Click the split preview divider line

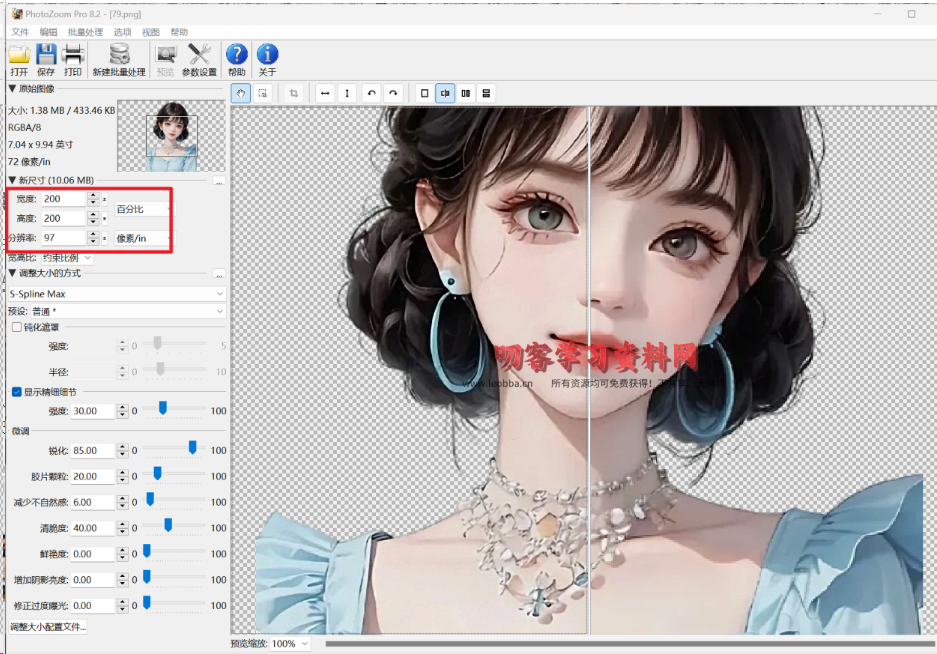(x=589, y=370)
